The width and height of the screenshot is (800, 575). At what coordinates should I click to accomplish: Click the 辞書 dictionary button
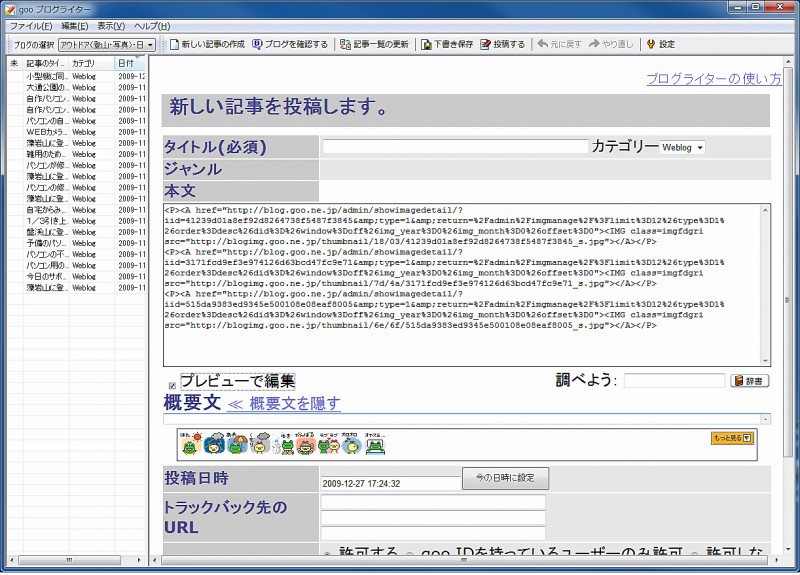pyautogui.click(x=750, y=381)
